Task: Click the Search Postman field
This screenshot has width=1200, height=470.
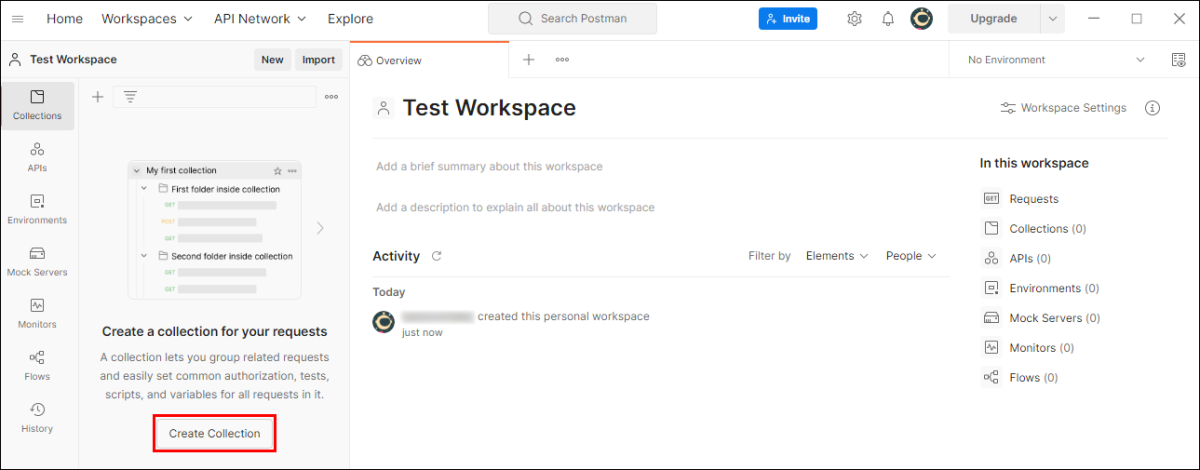Action: [573, 18]
